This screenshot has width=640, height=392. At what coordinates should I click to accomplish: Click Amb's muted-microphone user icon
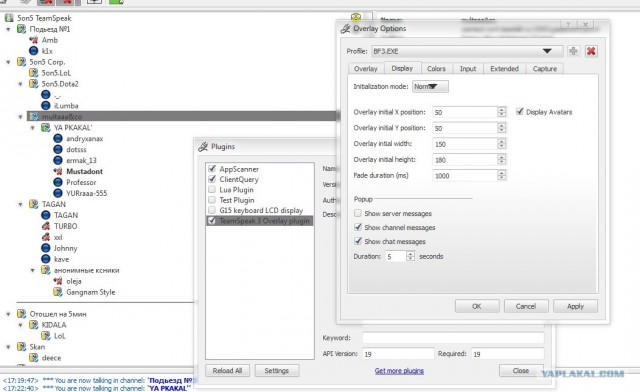tap(34, 40)
